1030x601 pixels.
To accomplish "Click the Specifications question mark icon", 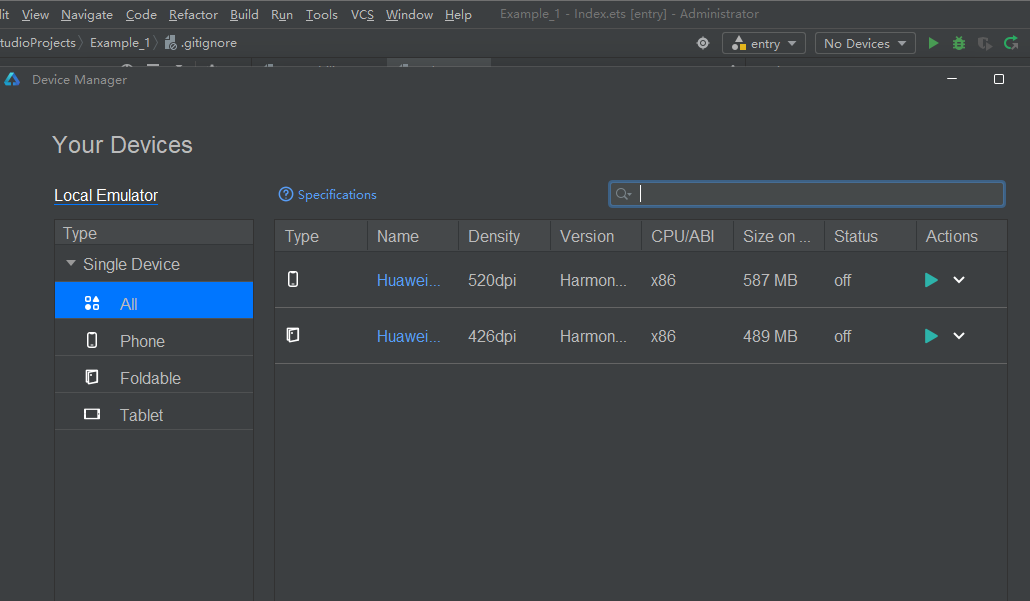I will click(286, 194).
